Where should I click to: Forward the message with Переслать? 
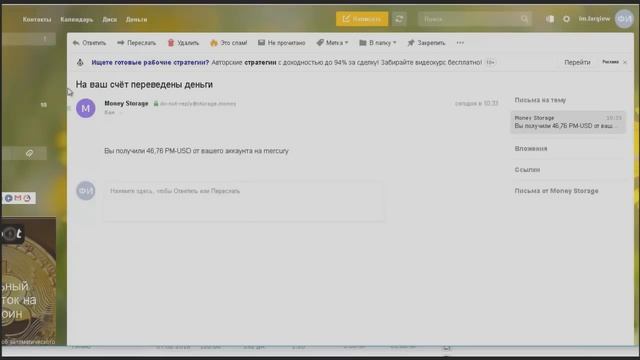click(136, 43)
